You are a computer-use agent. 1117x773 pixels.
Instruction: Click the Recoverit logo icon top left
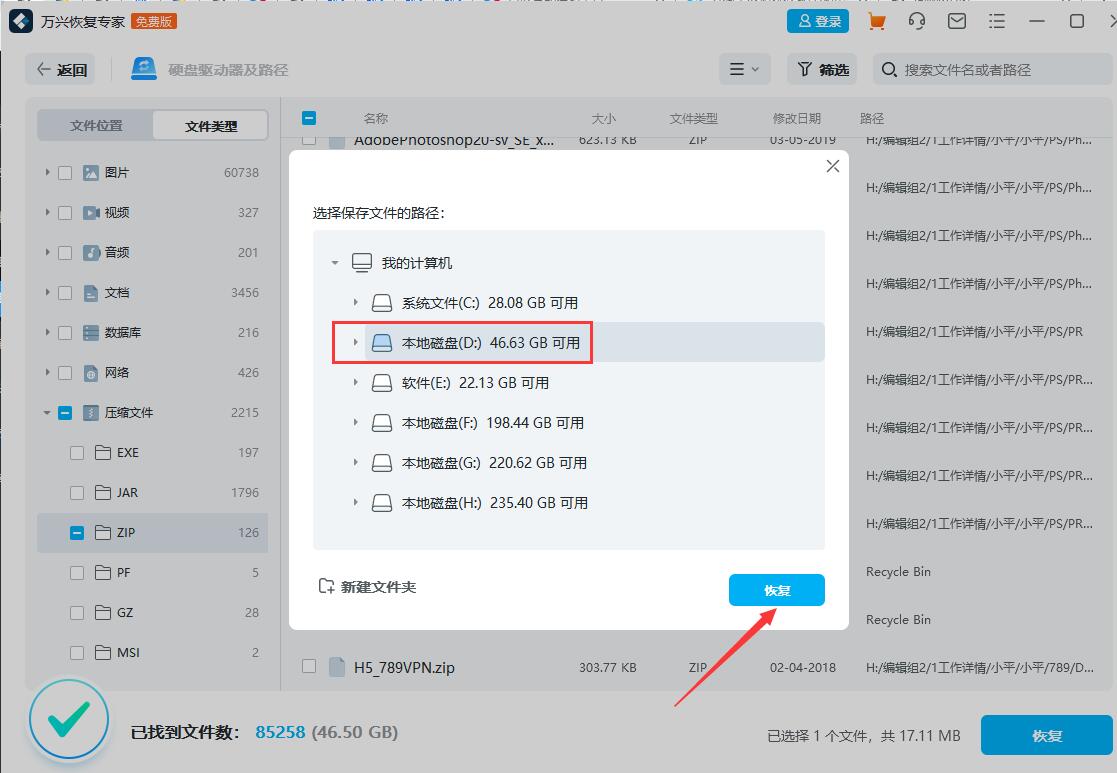(x=21, y=20)
